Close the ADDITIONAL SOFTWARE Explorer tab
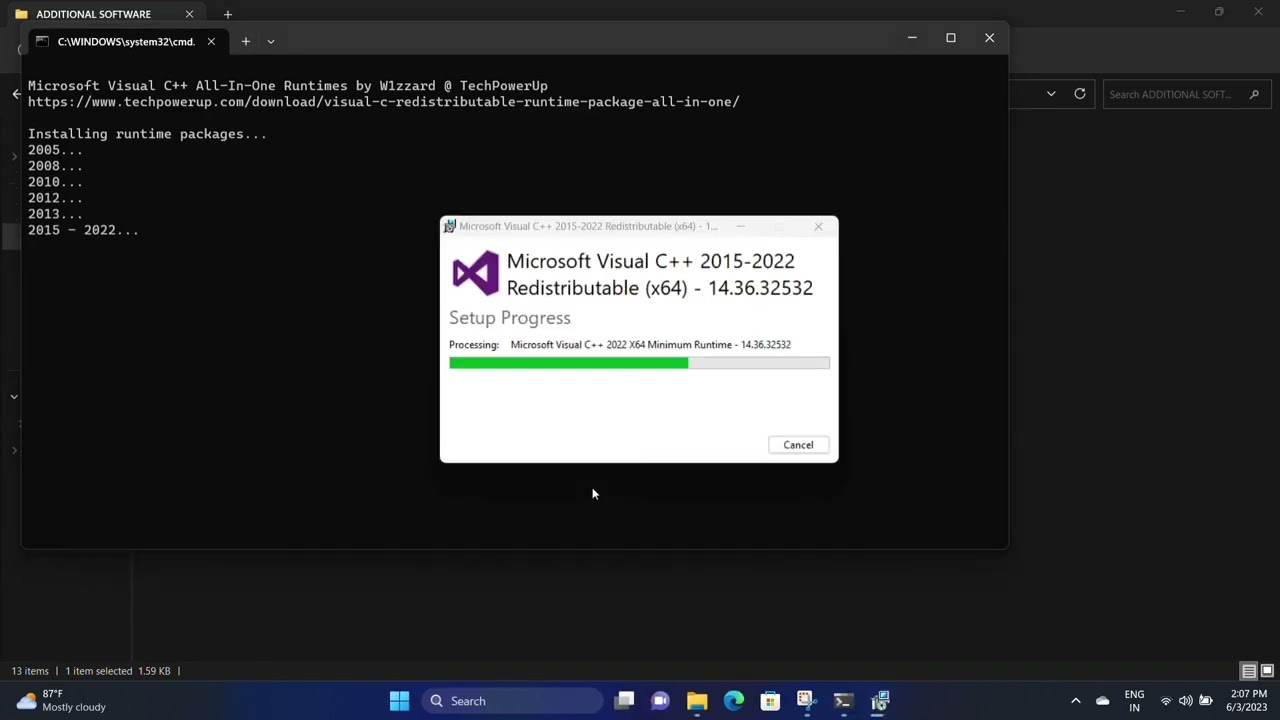 (x=189, y=14)
